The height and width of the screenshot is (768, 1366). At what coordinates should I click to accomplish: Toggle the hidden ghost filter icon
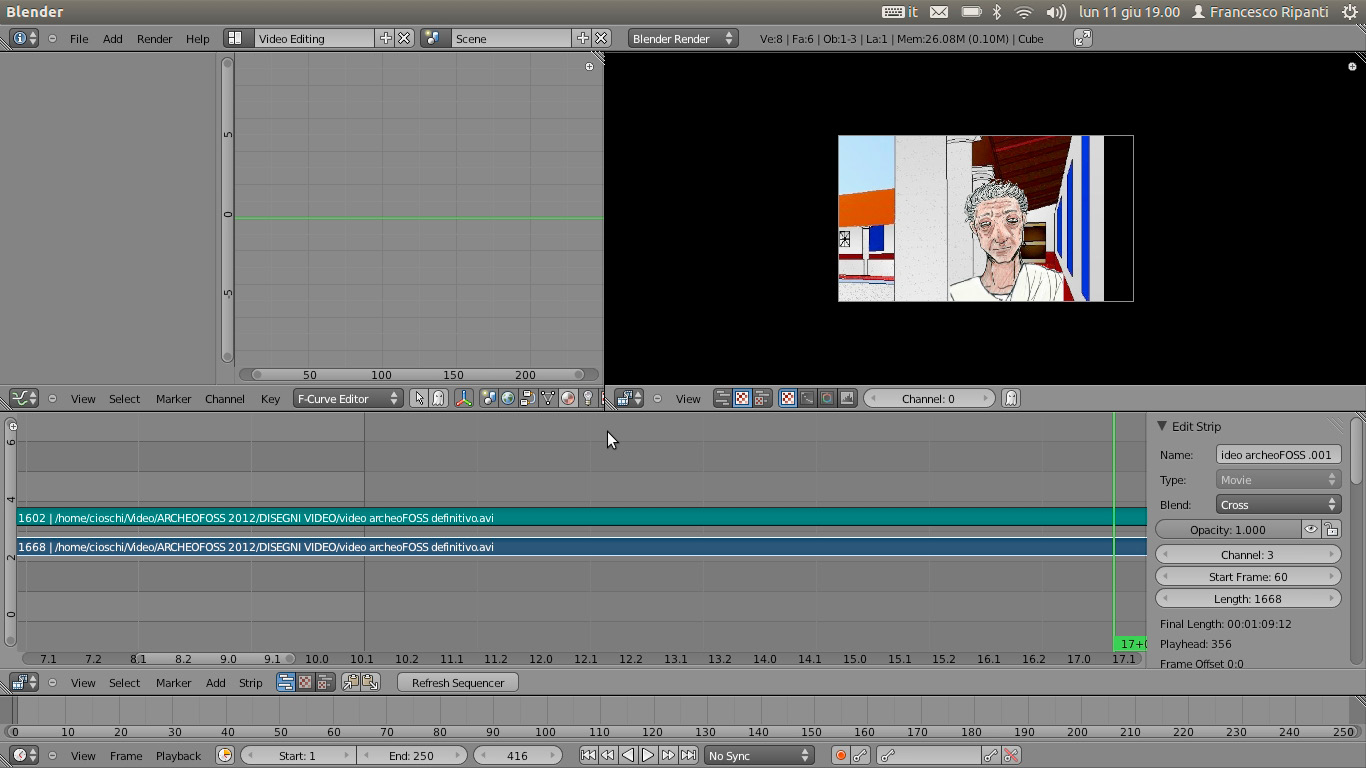[438, 398]
